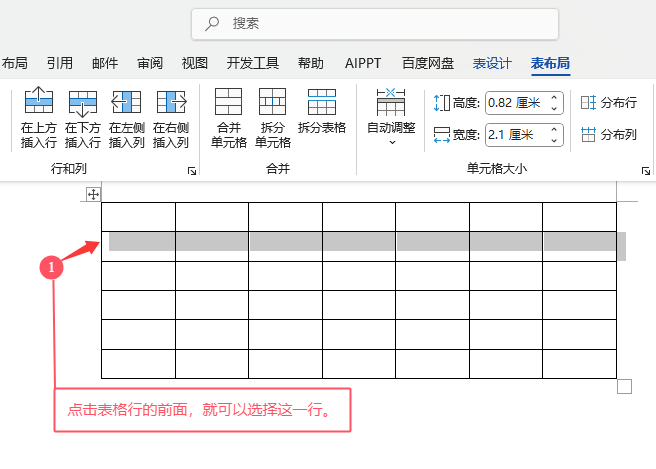Decrease row height with down arrow
The image size is (656, 469).
click(554, 108)
